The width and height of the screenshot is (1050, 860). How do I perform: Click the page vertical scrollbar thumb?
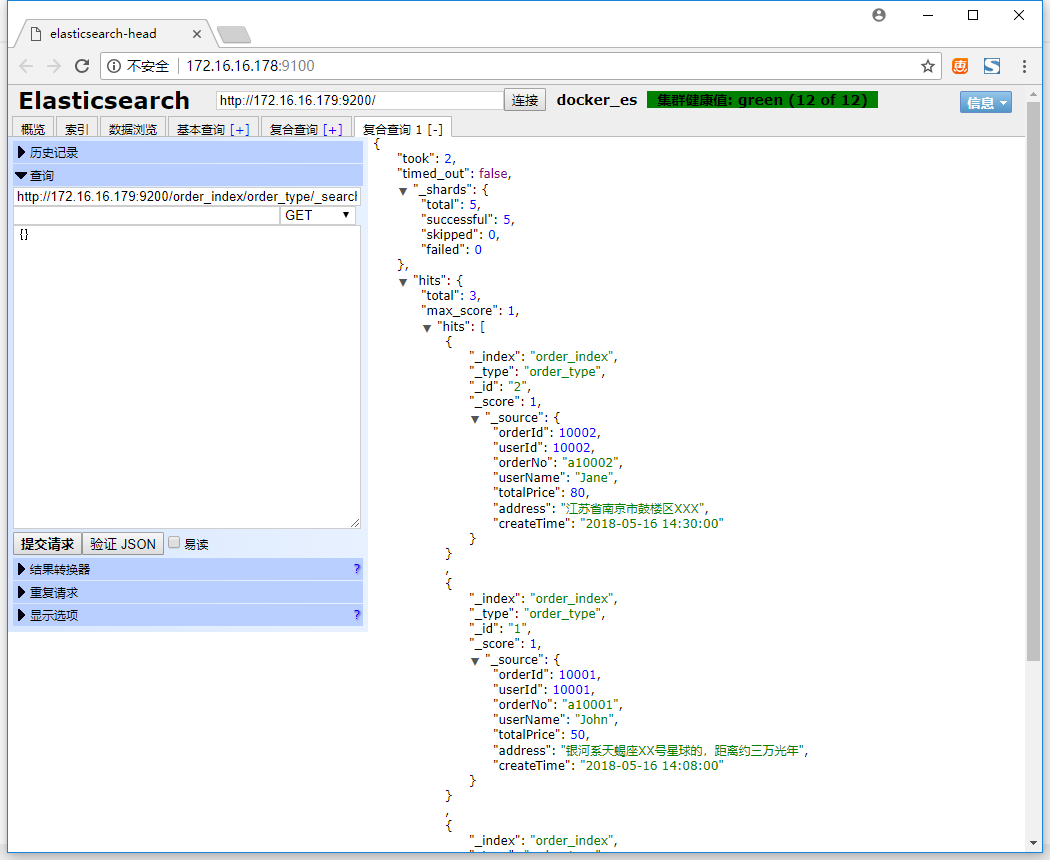pyautogui.click(x=1033, y=382)
